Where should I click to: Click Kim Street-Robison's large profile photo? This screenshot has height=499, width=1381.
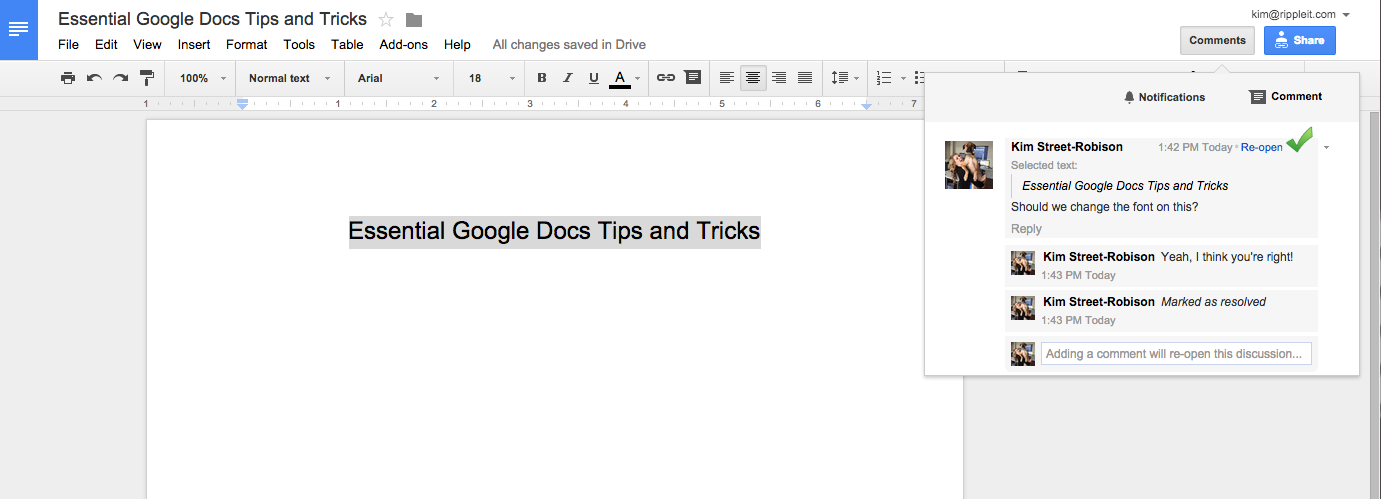coord(969,165)
